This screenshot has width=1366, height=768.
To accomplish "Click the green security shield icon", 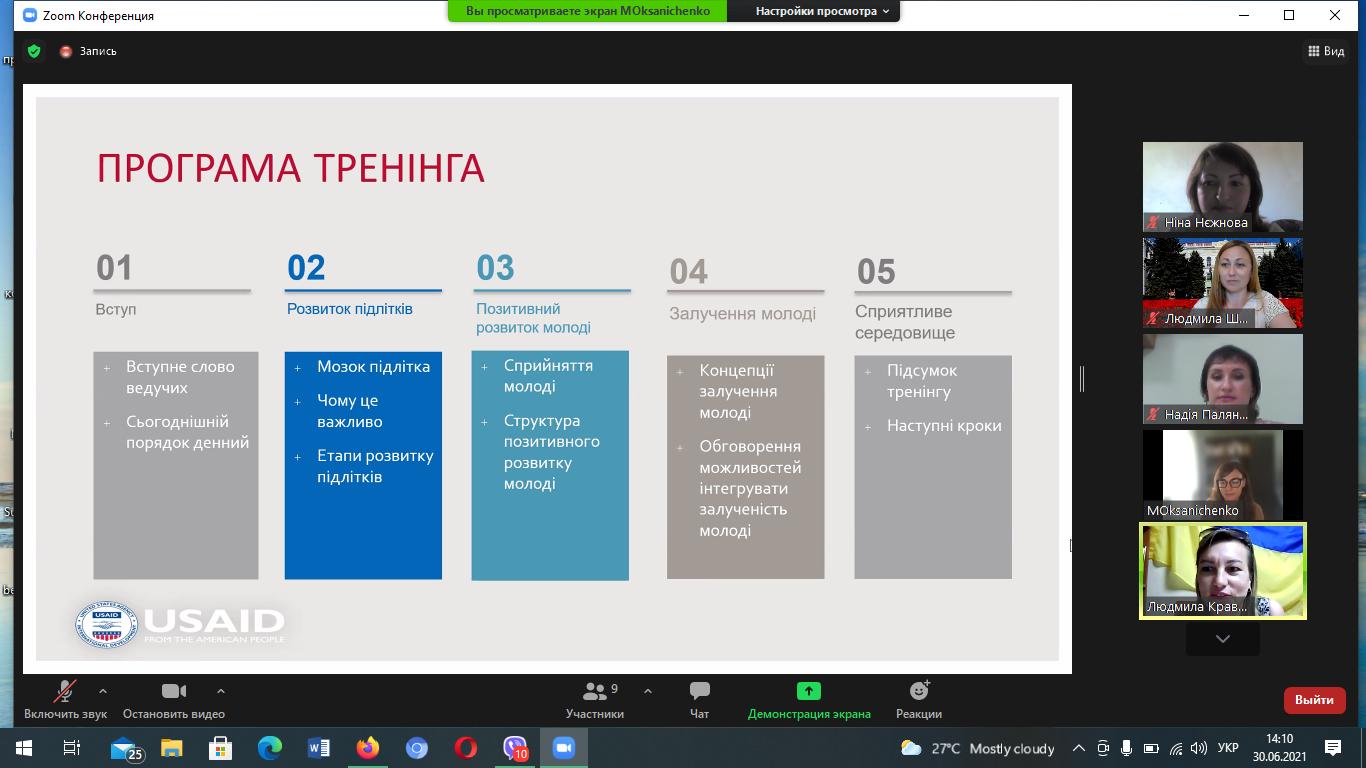I will (x=33, y=50).
